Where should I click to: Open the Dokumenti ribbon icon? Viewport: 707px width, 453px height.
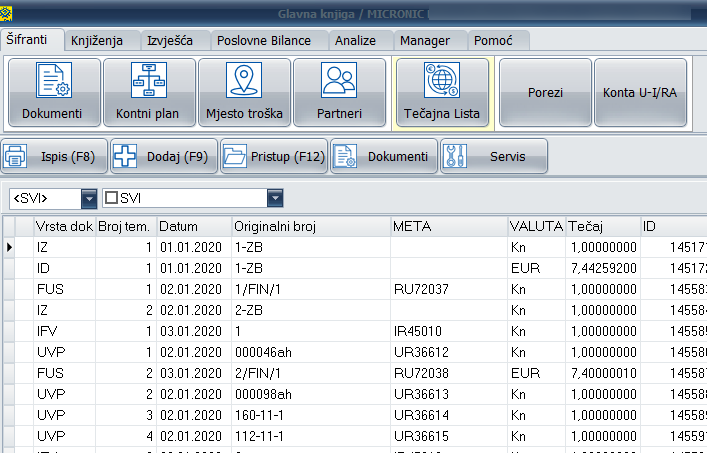tap(52, 81)
